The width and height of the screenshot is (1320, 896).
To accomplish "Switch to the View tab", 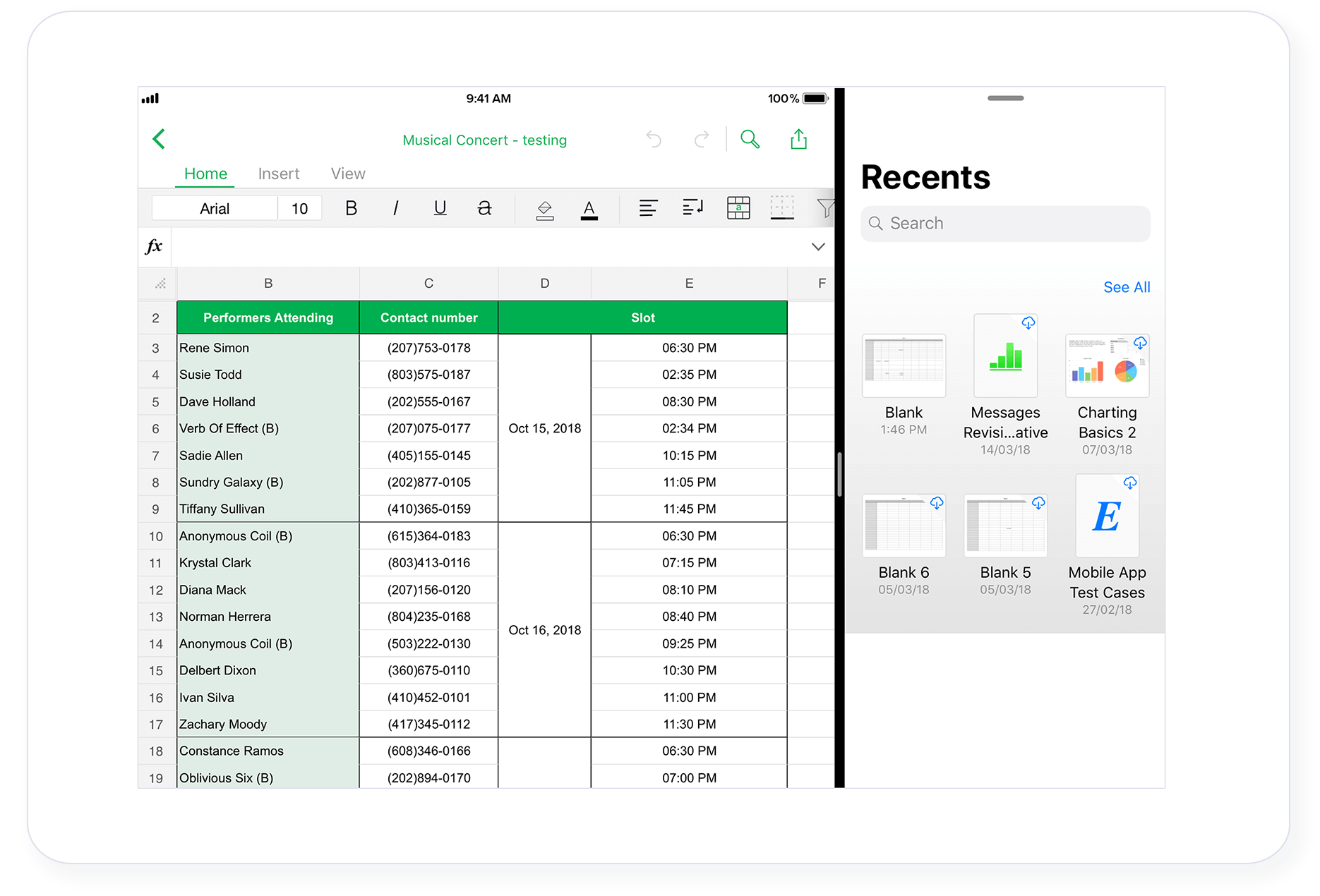I will tap(347, 174).
